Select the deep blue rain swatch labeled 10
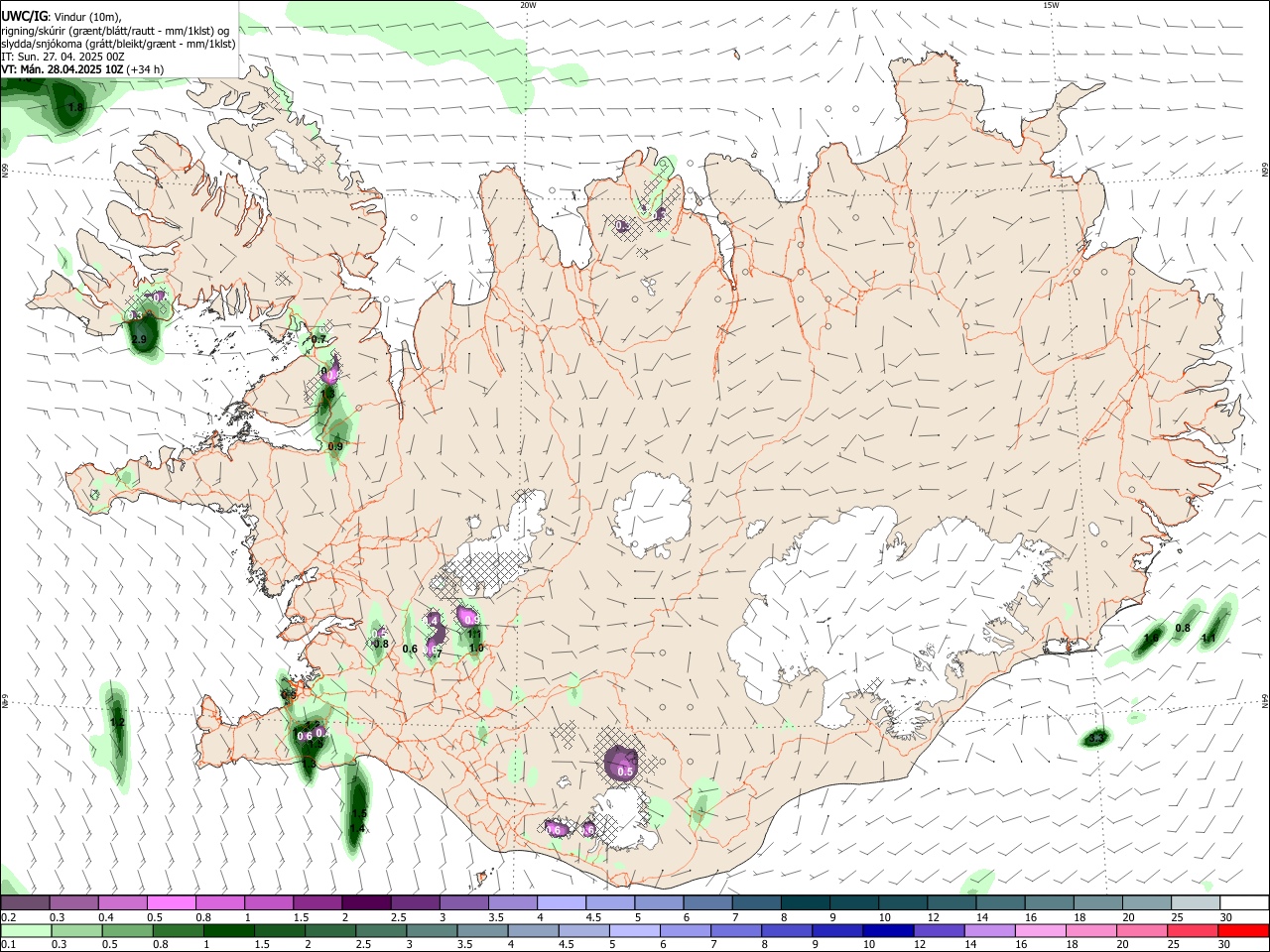This screenshot has width=1270, height=952. 888,930
